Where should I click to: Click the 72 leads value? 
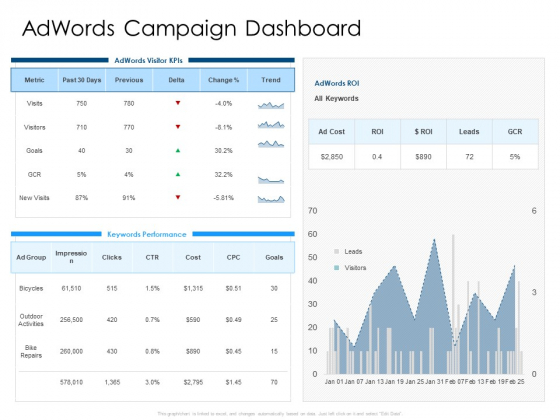click(x=469, y=157)
